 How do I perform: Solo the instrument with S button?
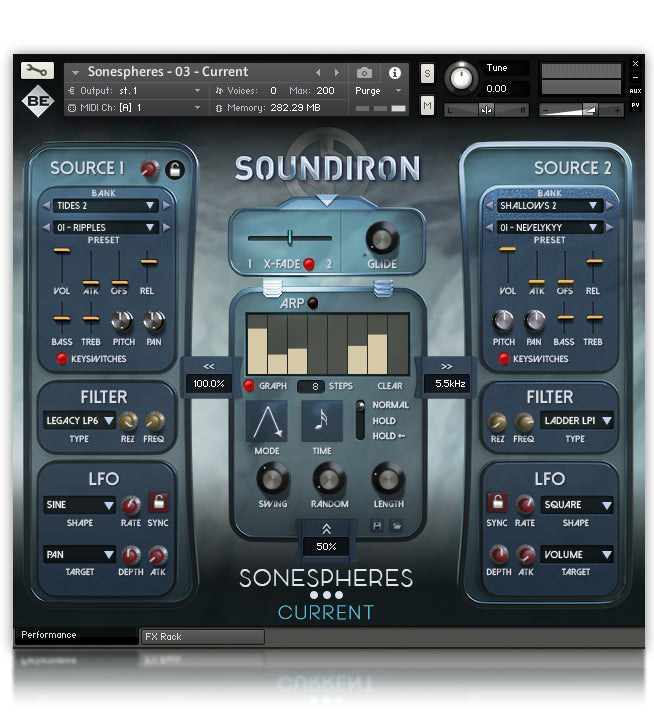(427, 73)
